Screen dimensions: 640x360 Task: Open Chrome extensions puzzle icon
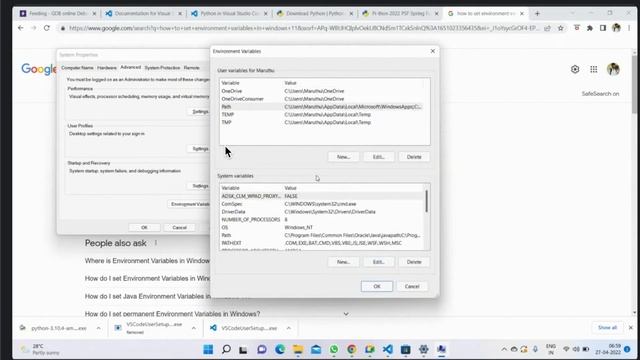click(x=590, y=28)
